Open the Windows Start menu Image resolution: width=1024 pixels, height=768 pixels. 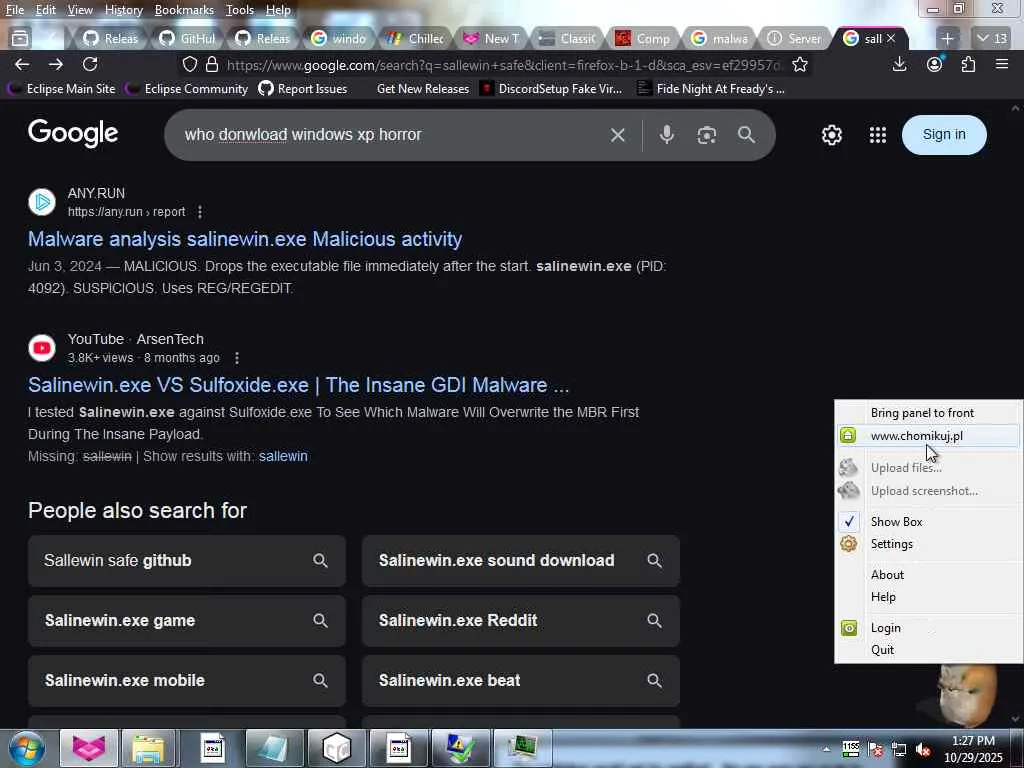27,748
